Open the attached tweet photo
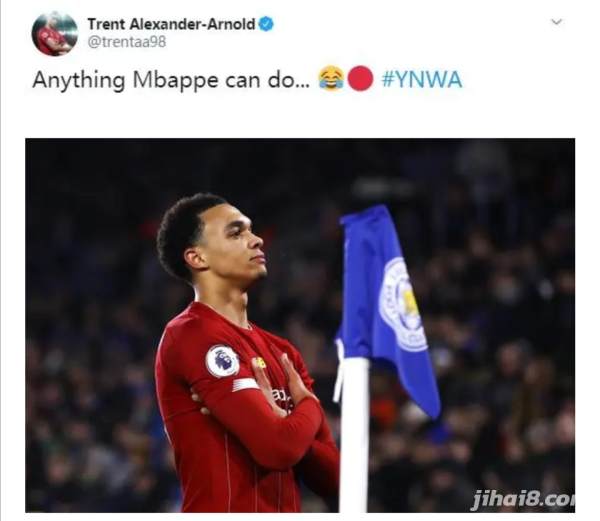 click(x=300, y=325)
